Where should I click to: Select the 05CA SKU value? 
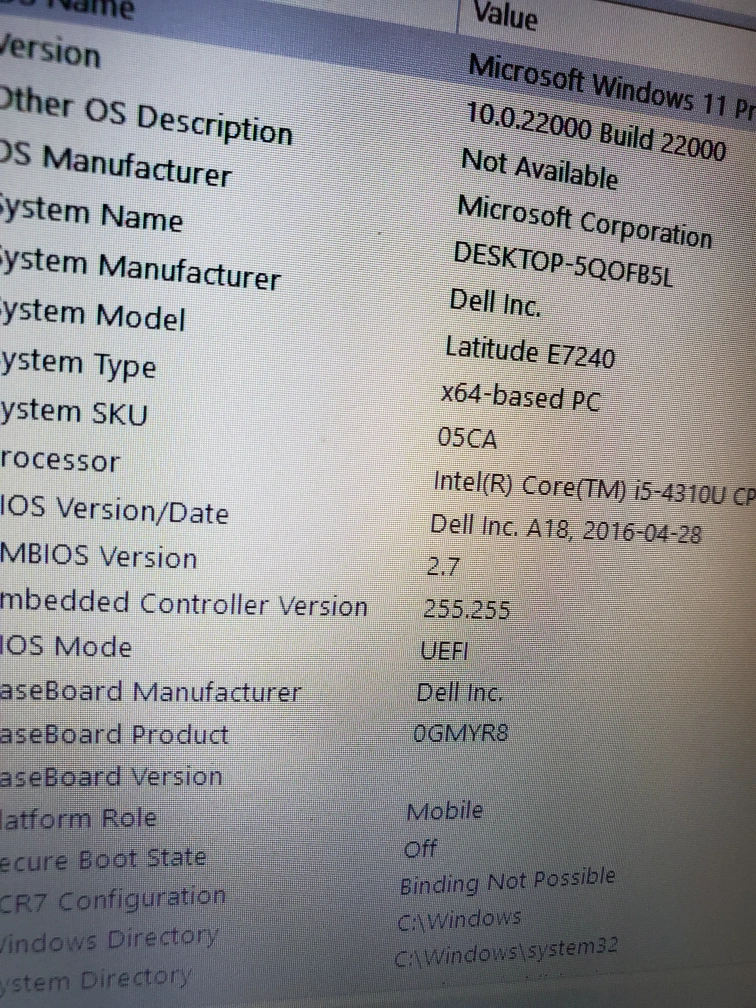(467, 438)
